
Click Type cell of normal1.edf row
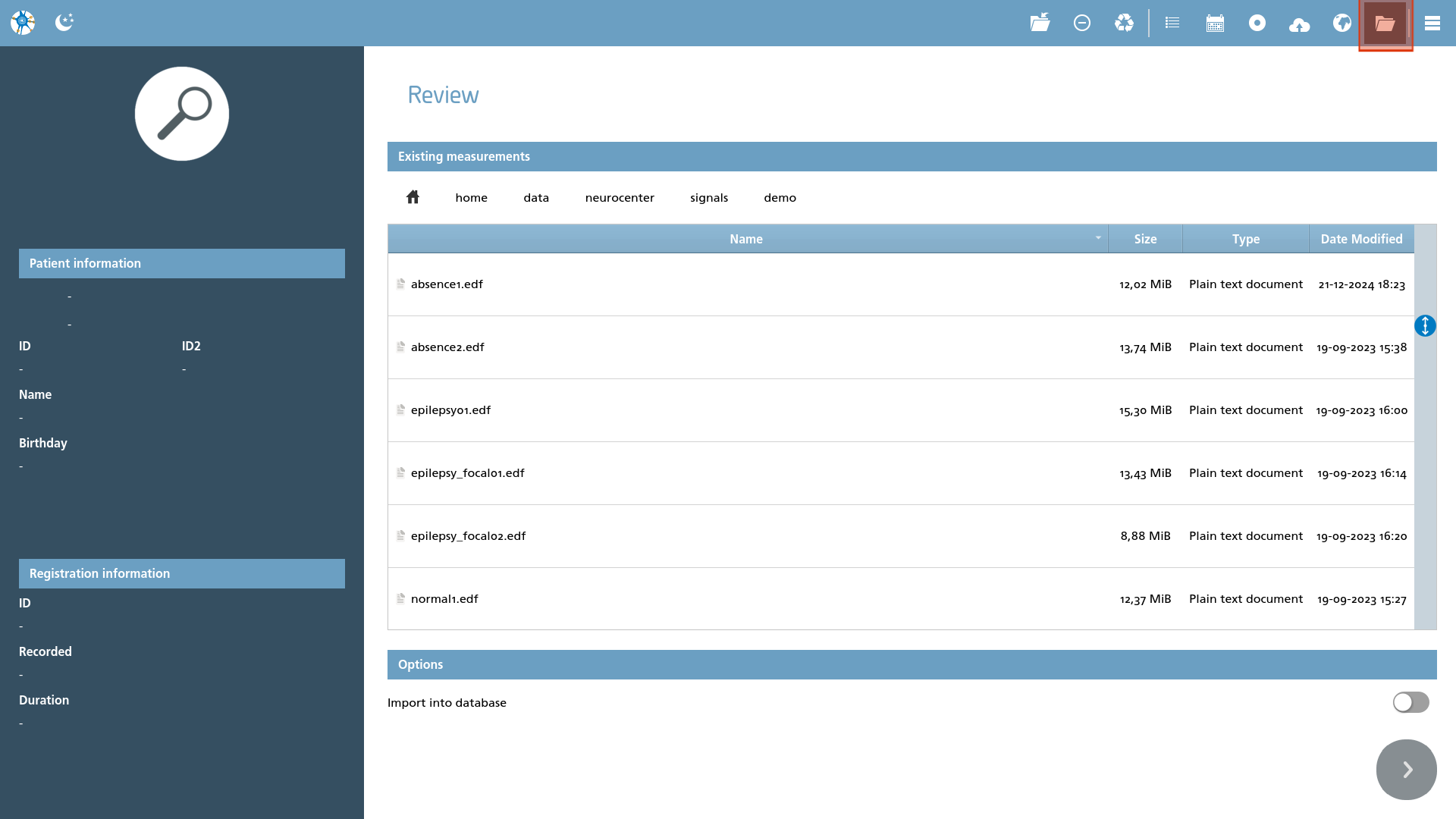1246,599
